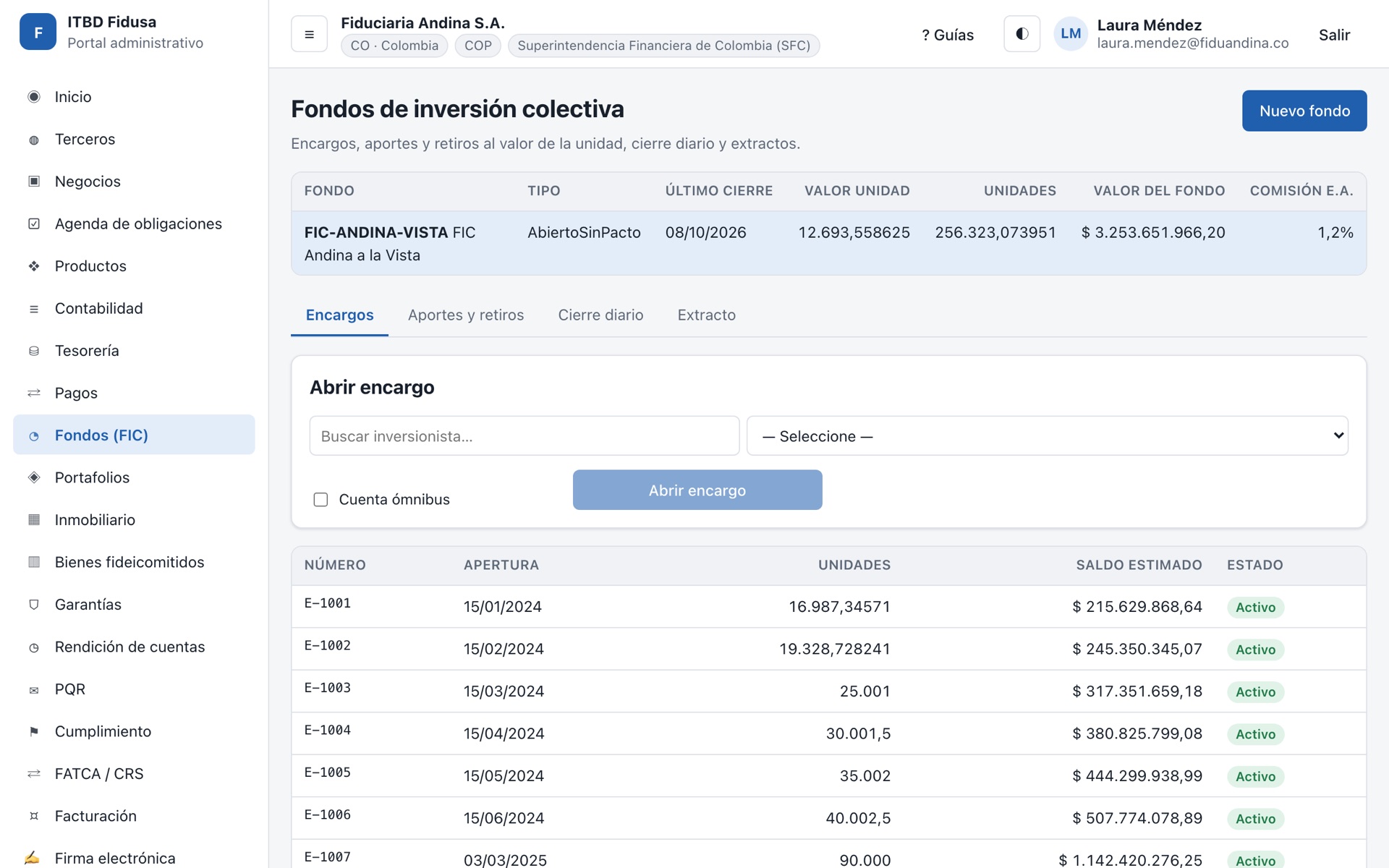Click the Portafolios icon

click(x=34, y=478)
